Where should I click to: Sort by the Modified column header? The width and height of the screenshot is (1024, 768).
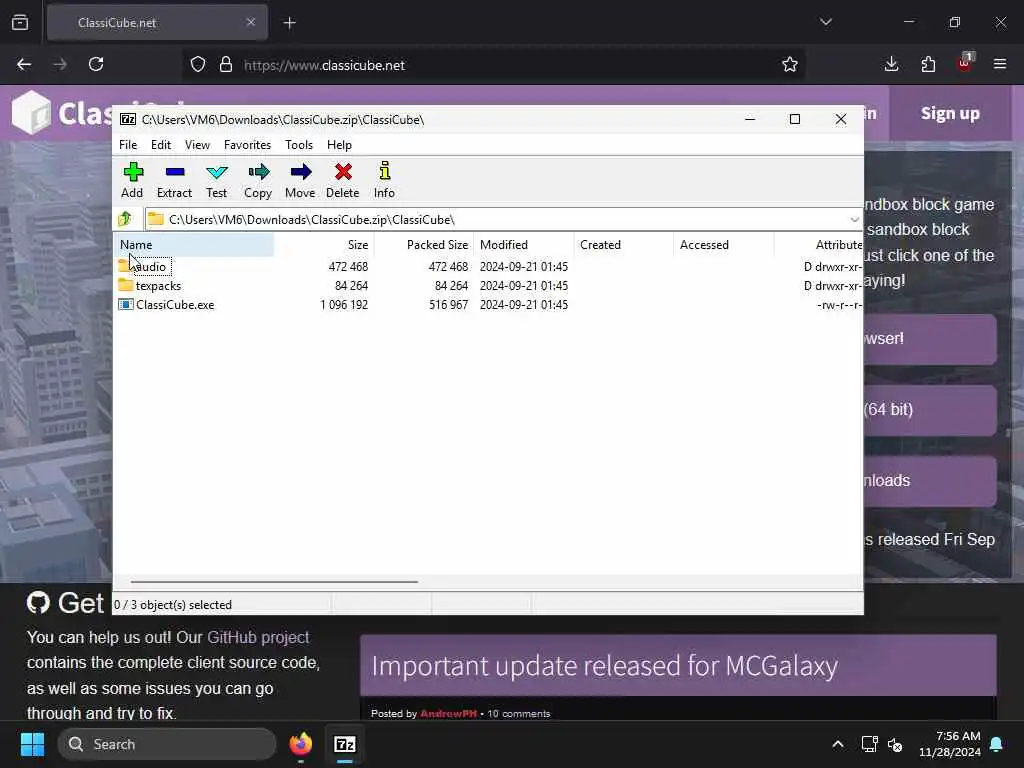(x=524, y=245)
